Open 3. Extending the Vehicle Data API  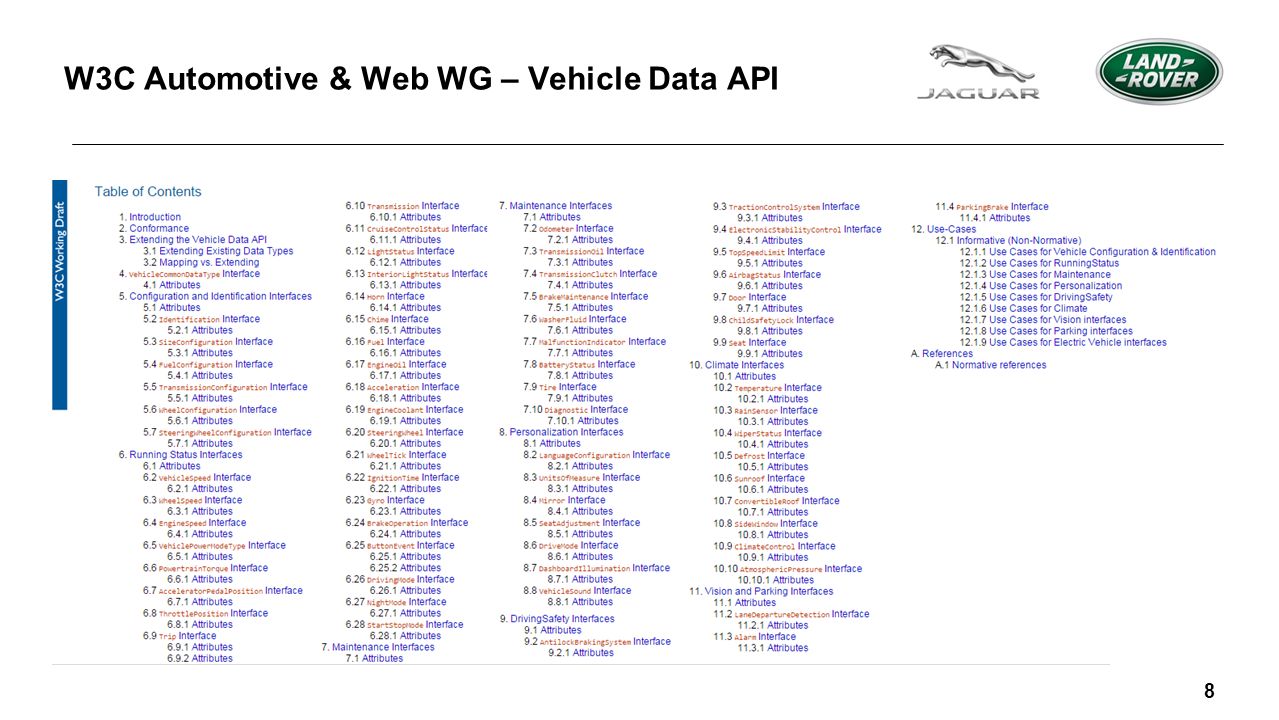(193, 240)
